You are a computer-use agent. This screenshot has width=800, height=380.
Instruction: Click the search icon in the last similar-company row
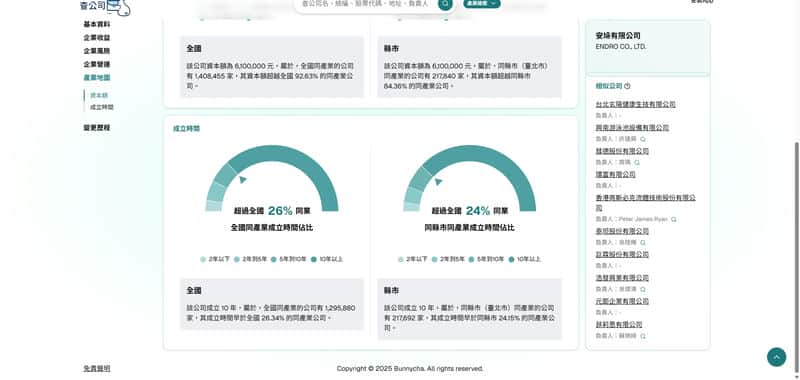(x=643, y=336)
